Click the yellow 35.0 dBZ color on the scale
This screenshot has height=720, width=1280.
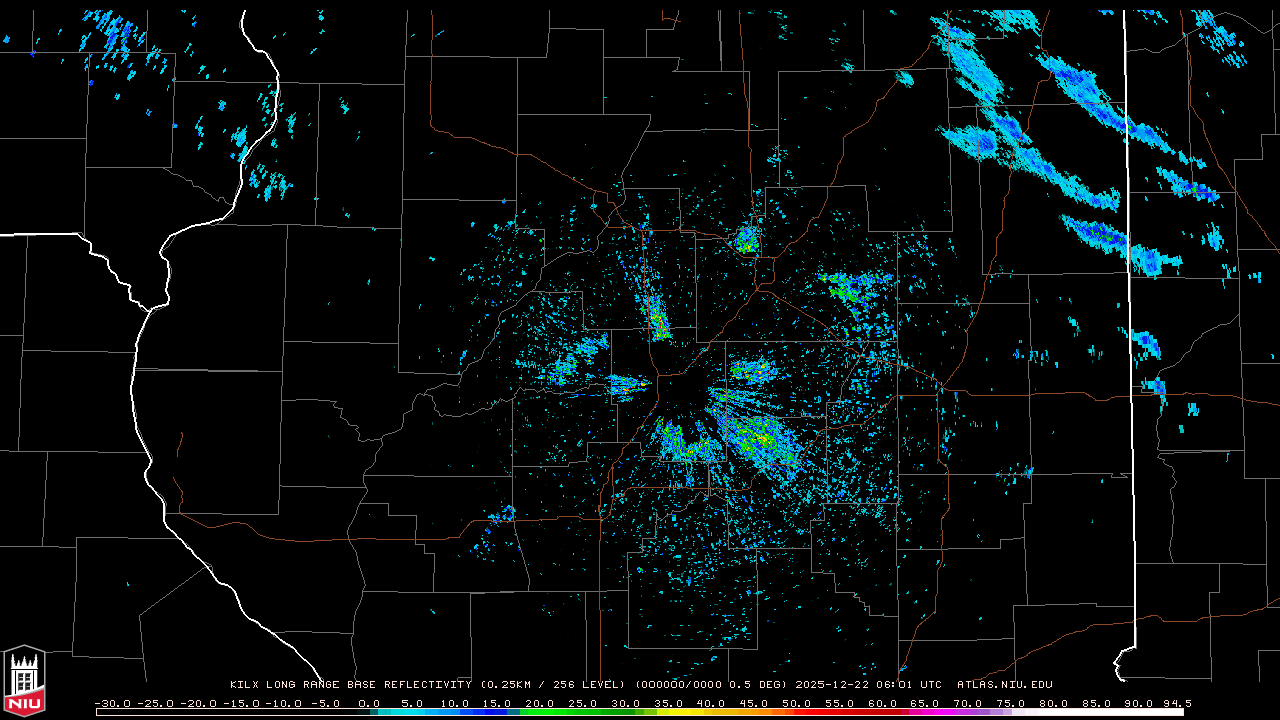pos(668,712)
